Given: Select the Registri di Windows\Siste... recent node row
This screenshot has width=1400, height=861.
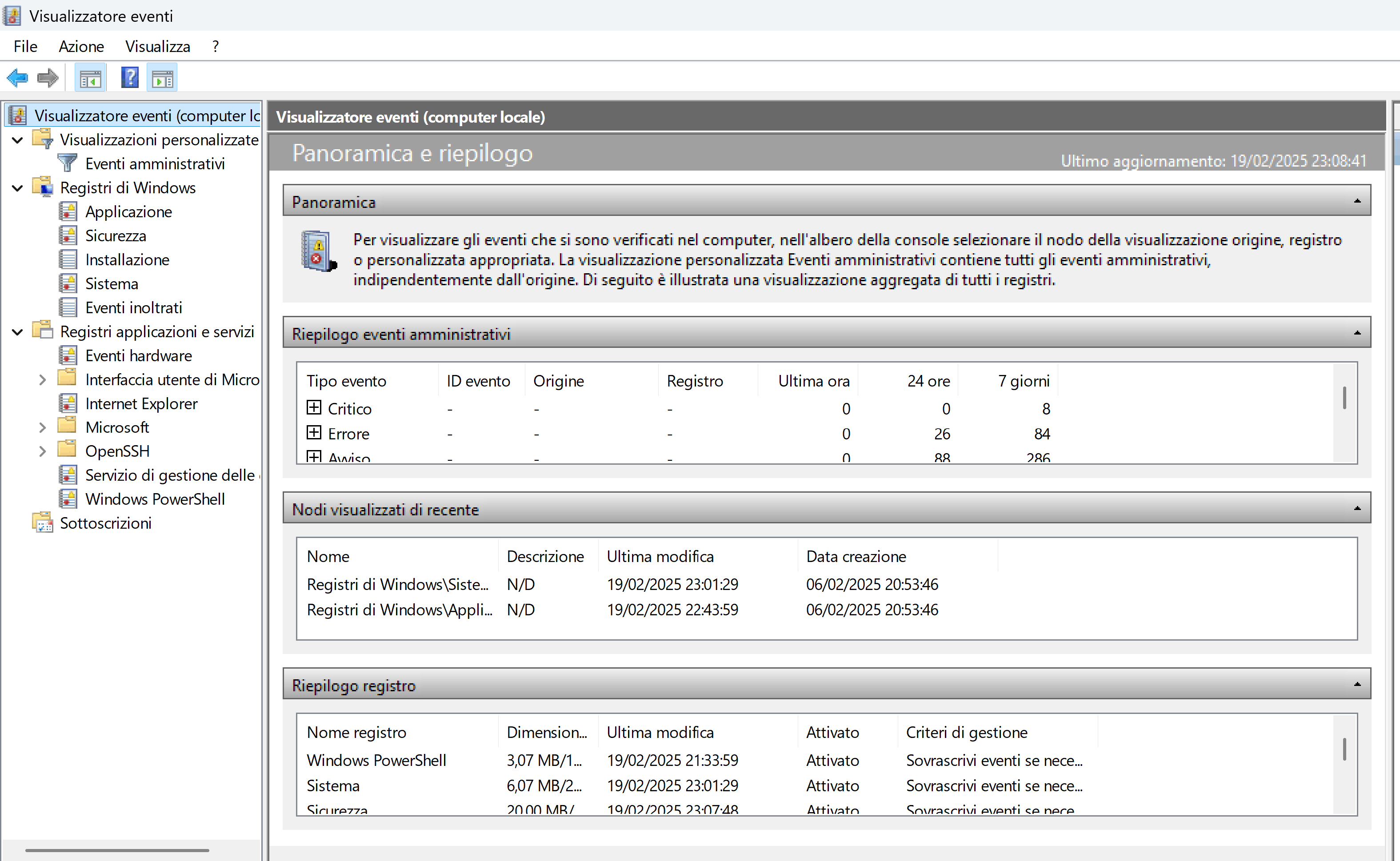Looking at the screenshot, I should pos(398,584).
